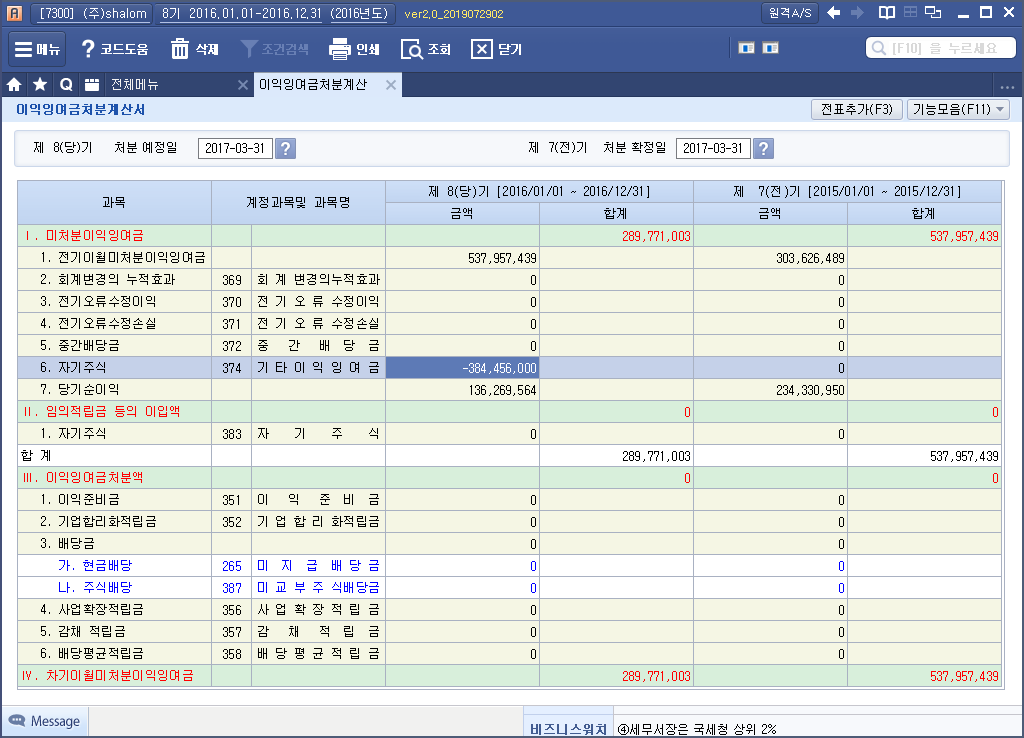Viewport: 1024px width, 738px height.
Task: Open the Message panel
Action: tap(45, 721)
